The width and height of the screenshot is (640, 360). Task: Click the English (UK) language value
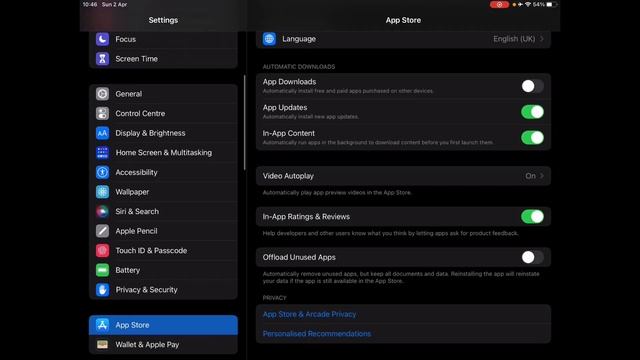[x=514, y=39]
